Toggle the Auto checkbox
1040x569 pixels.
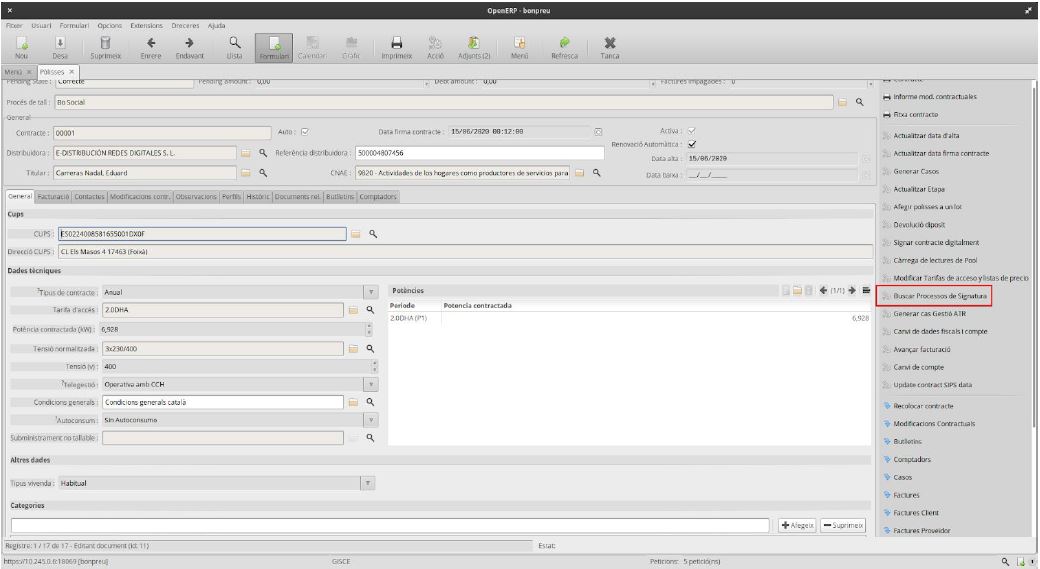[304, 131]
